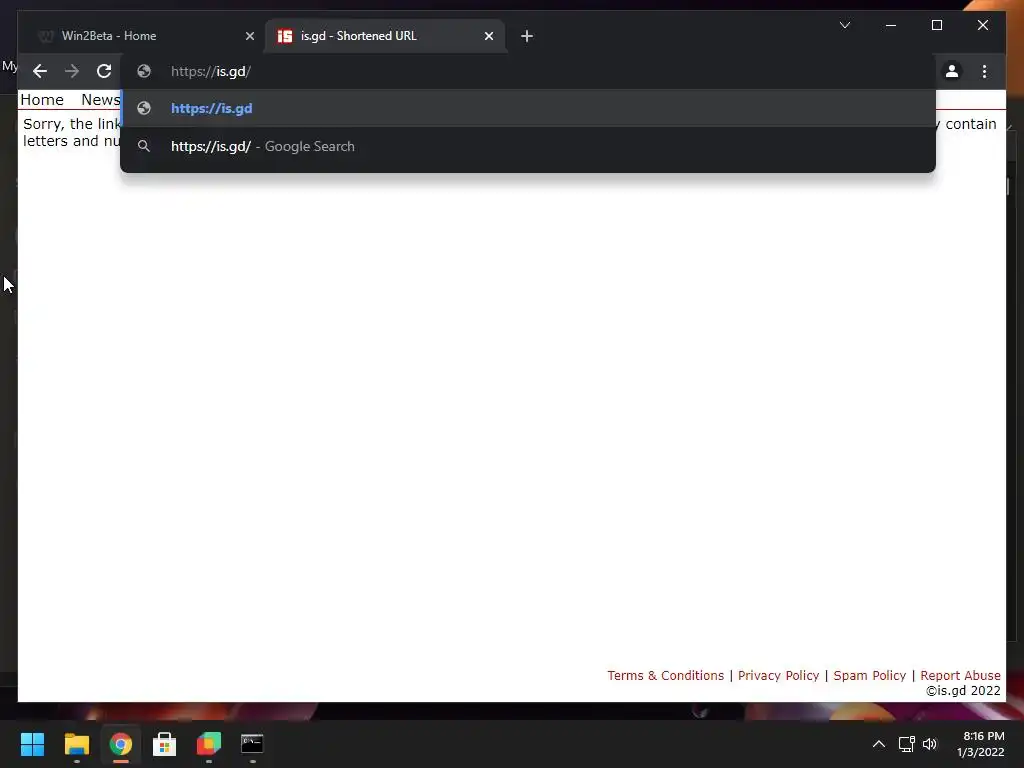Show hidden system tray icons
Viewport: 1024px width, 768px height.
879,744
